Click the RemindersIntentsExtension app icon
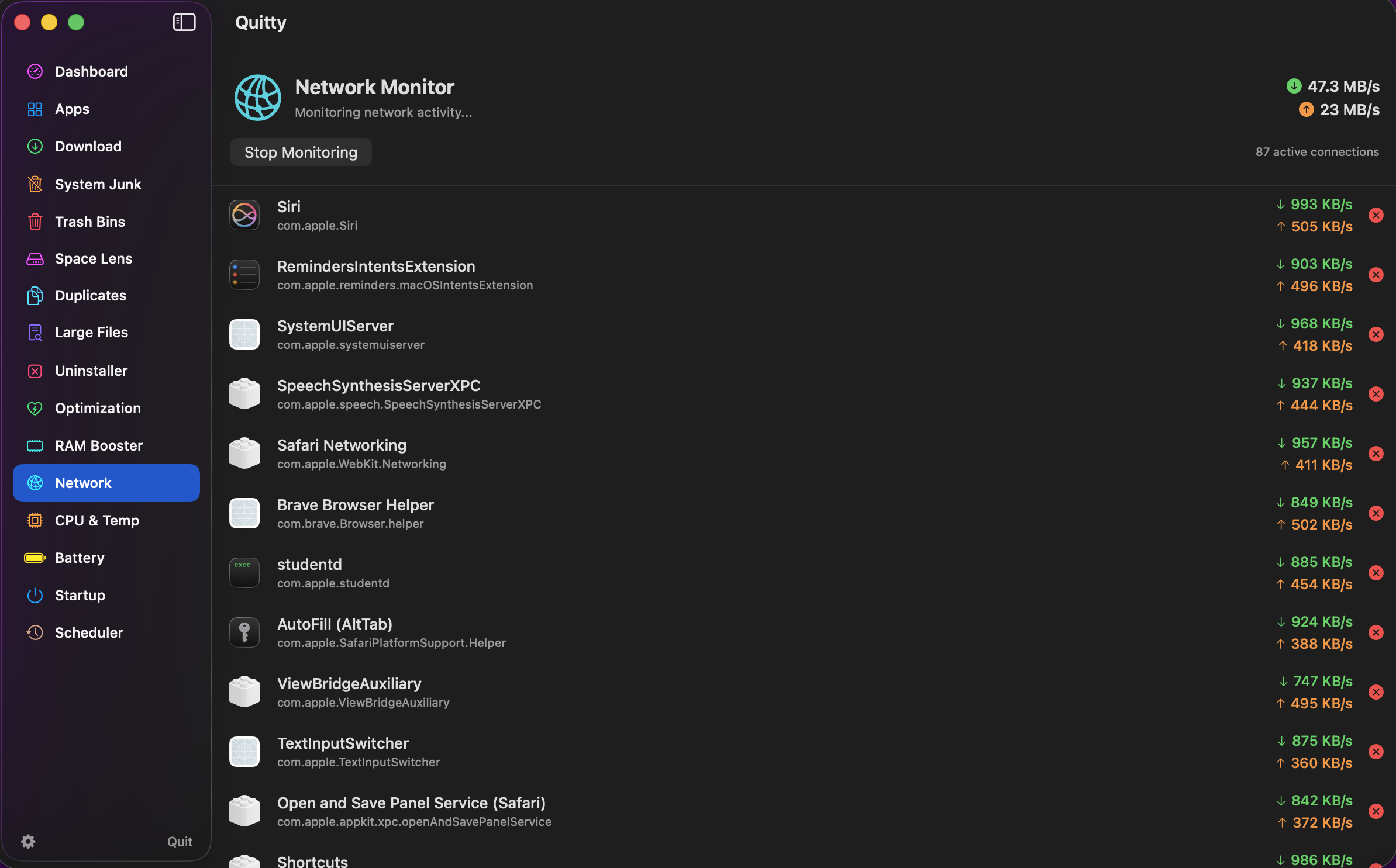 pos(244,275)
